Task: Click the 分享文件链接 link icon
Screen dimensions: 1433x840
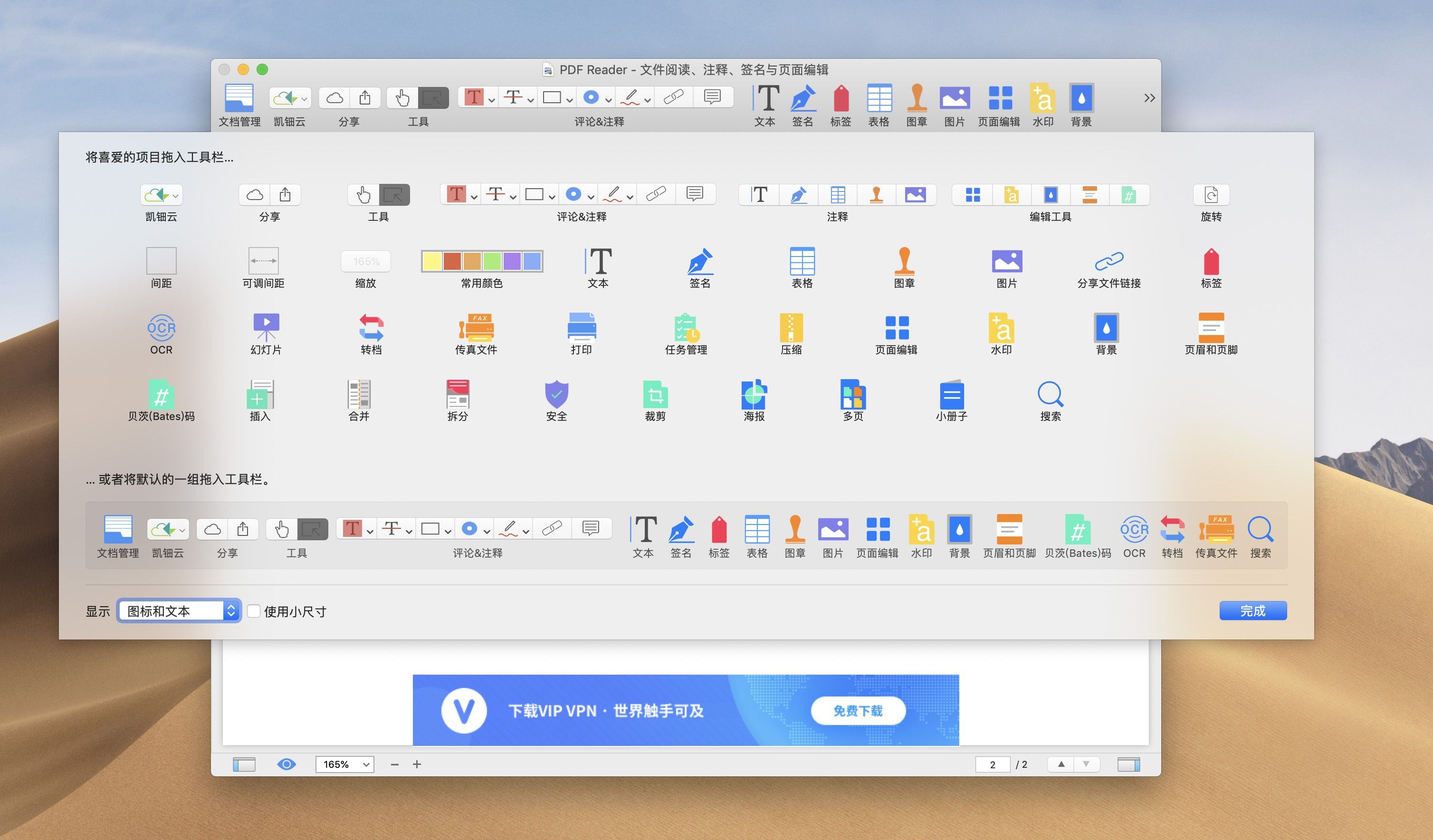Action: tap(1109, 262)
